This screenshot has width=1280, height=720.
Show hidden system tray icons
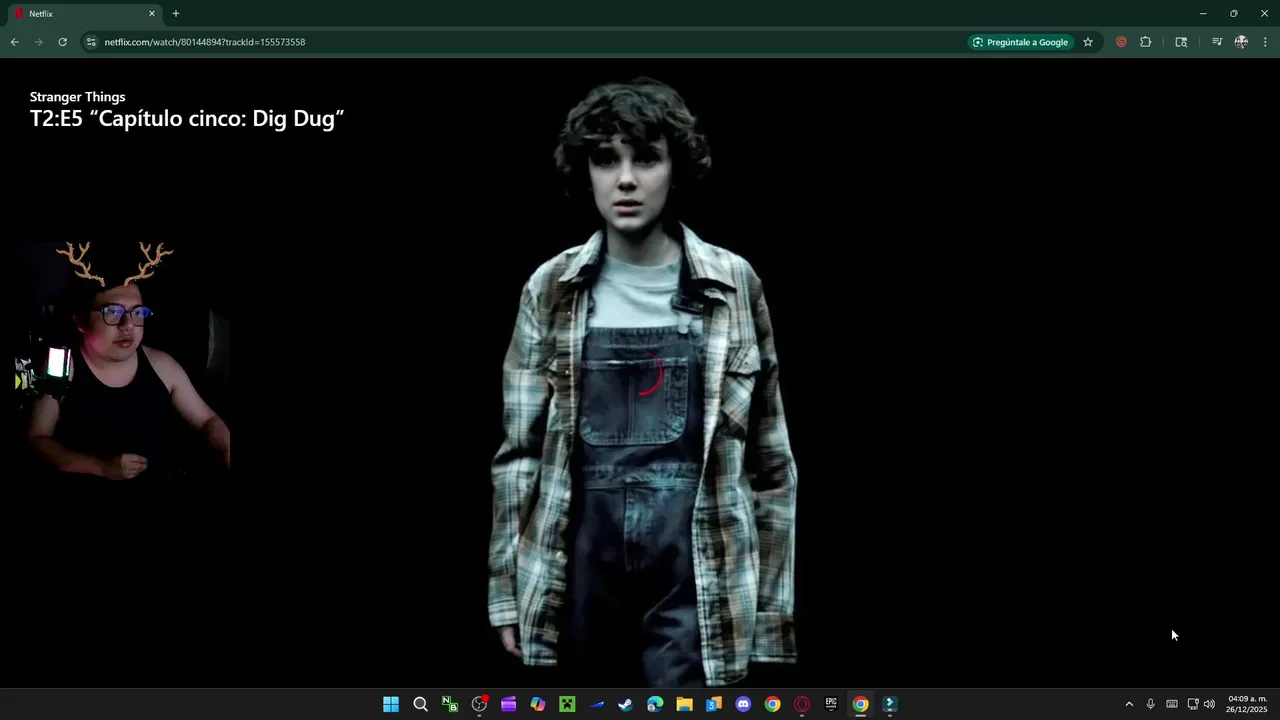(x=1129, y=704)
